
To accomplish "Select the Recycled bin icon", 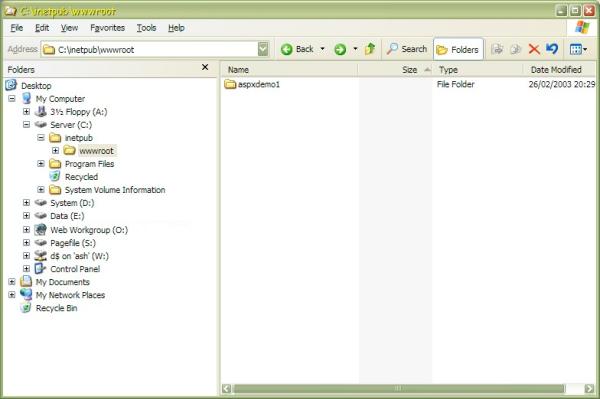I will (x=55, y=176).
